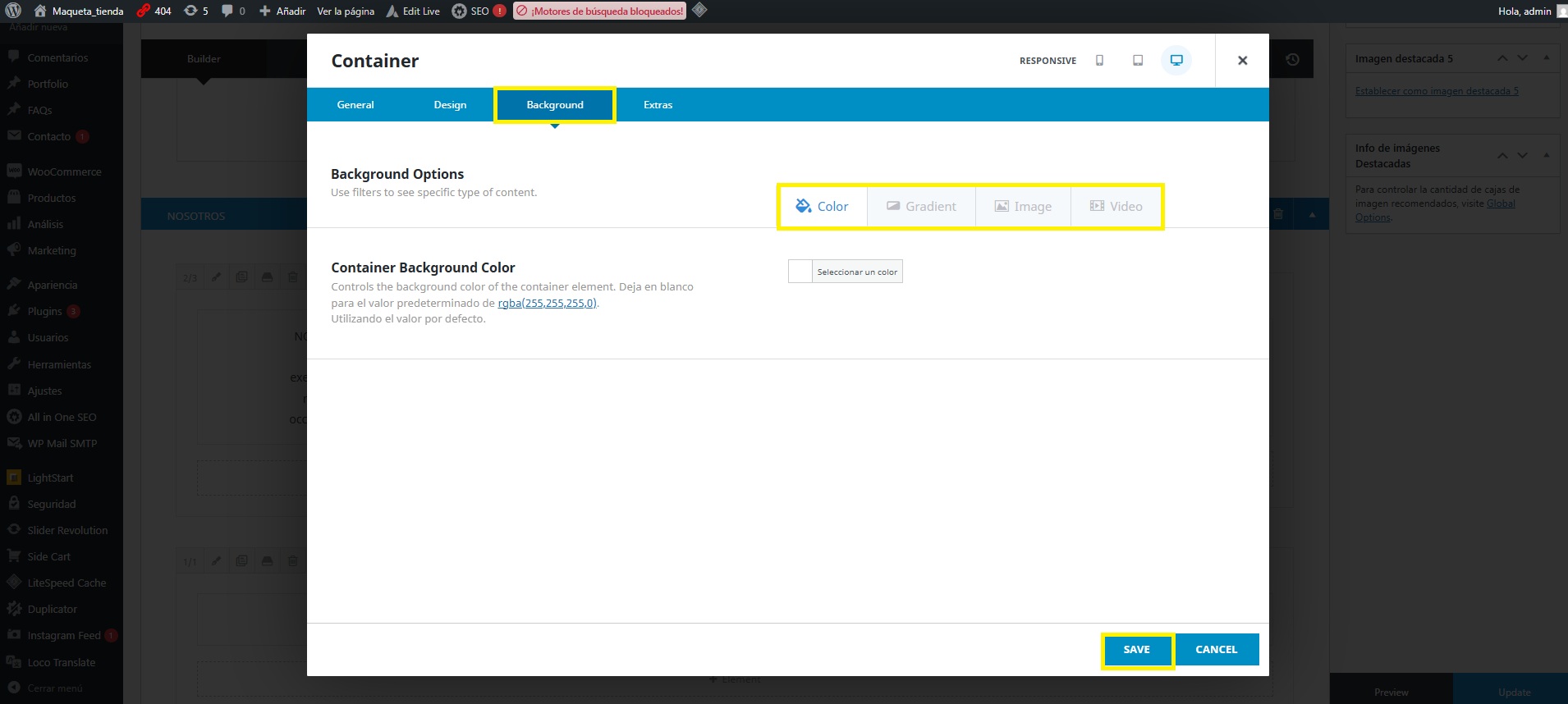
Task: Open comments bubble in admin bar
Action: 232,11
